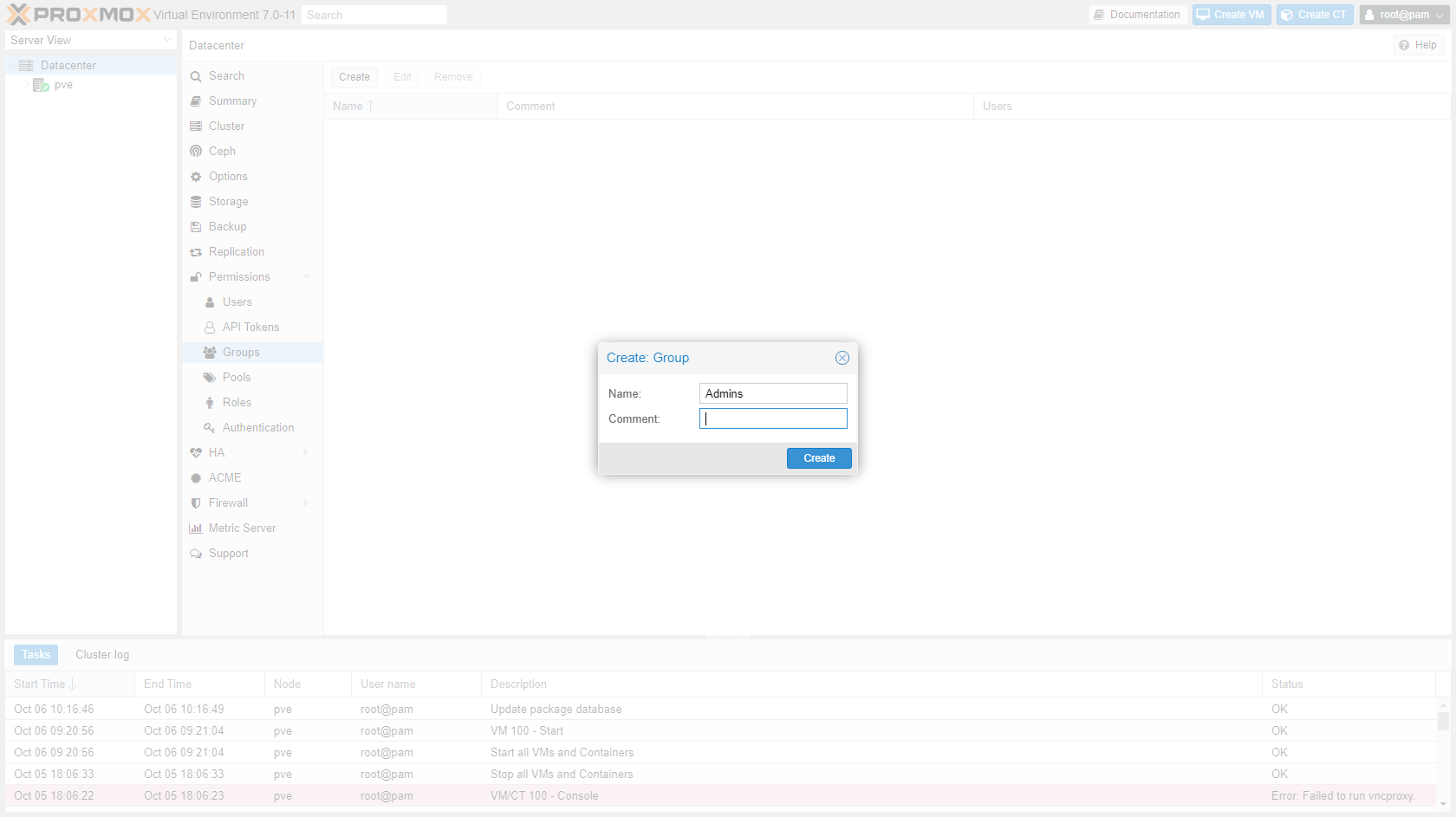Viewport: 1456px width, 817px height.
Task: Click the User name column header
Action: coord(416,684)
